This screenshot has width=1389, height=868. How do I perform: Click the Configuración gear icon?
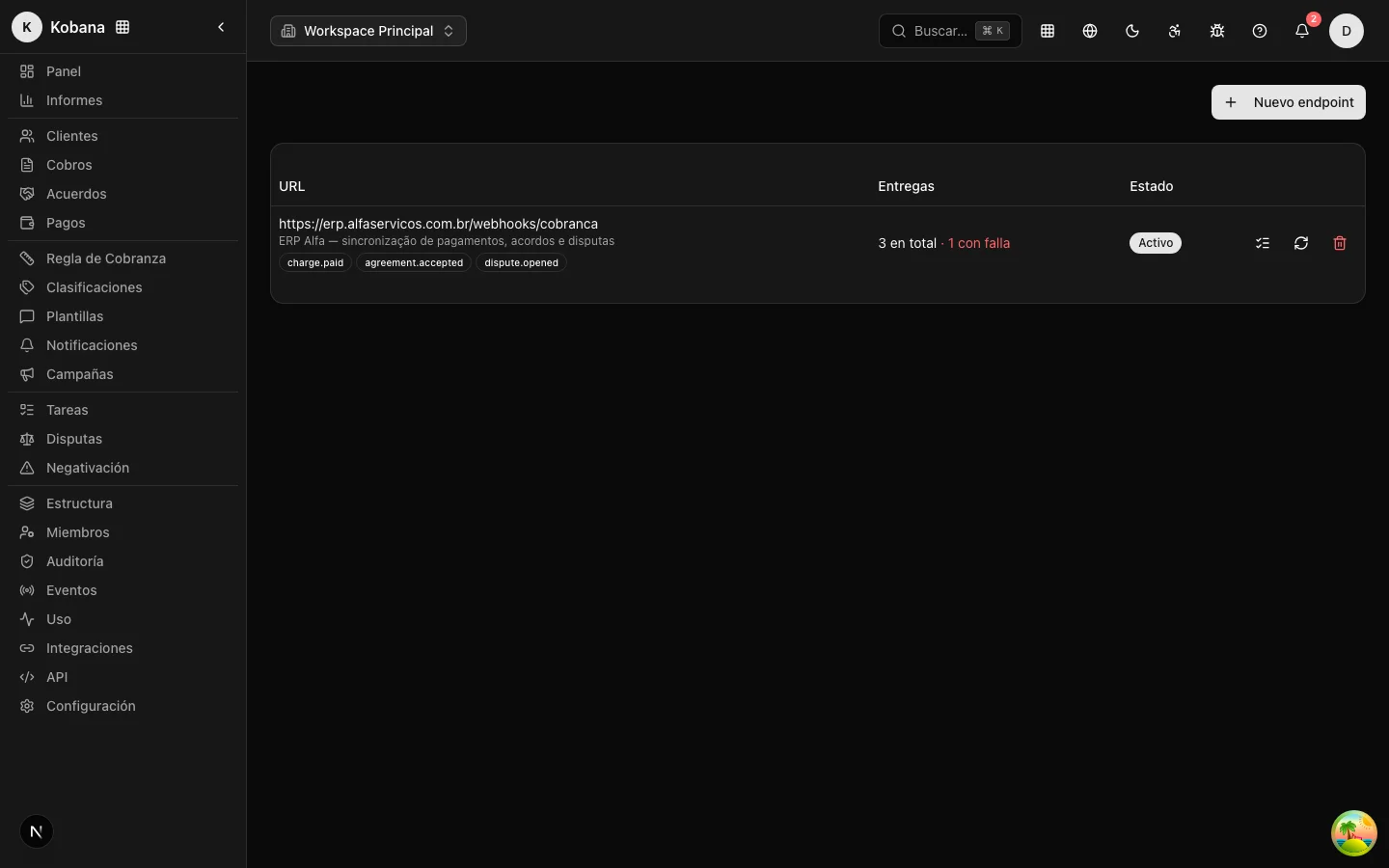(27, 706)
